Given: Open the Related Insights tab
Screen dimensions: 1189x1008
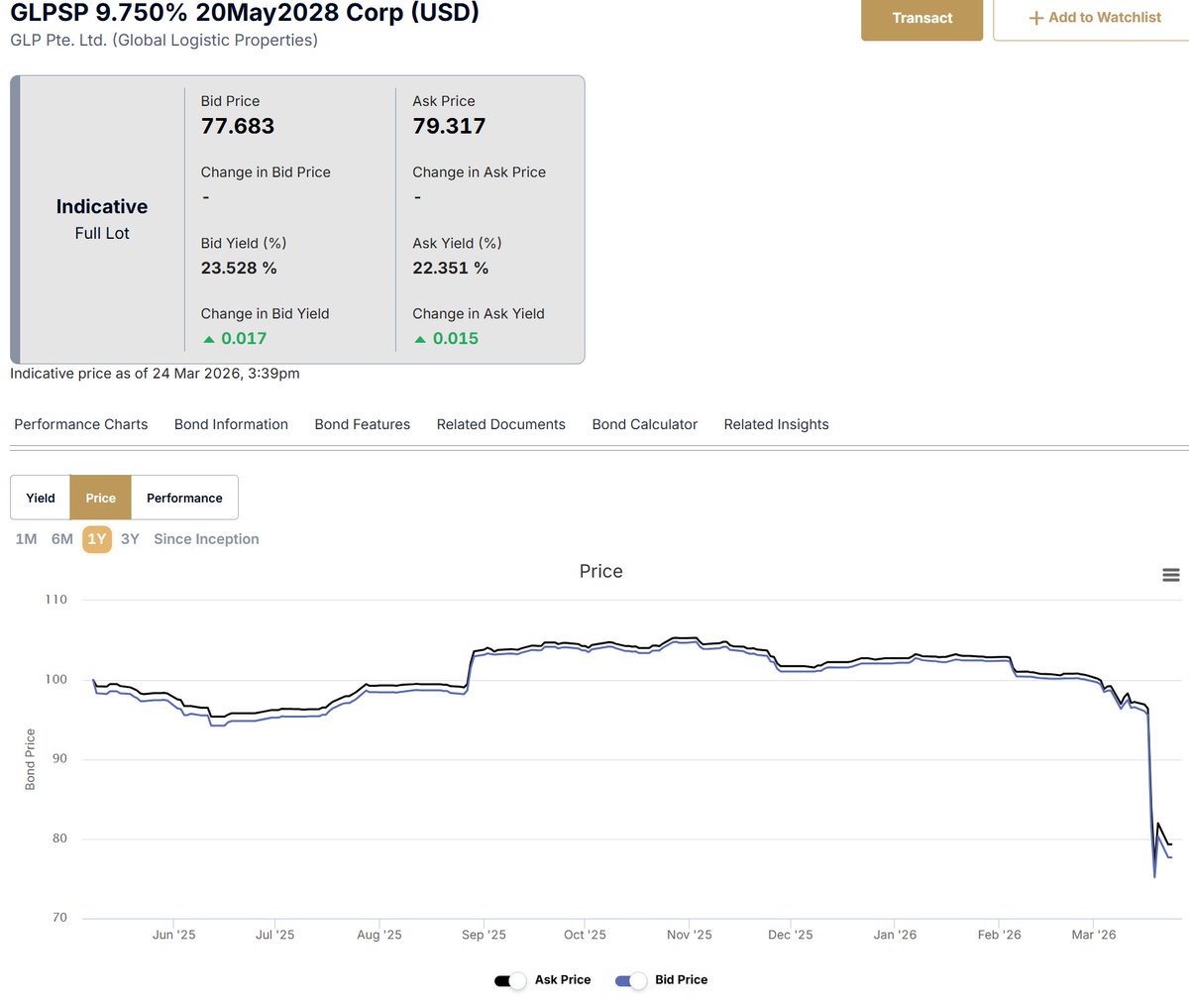Looking at the screenshot, I should click(777, 424).
